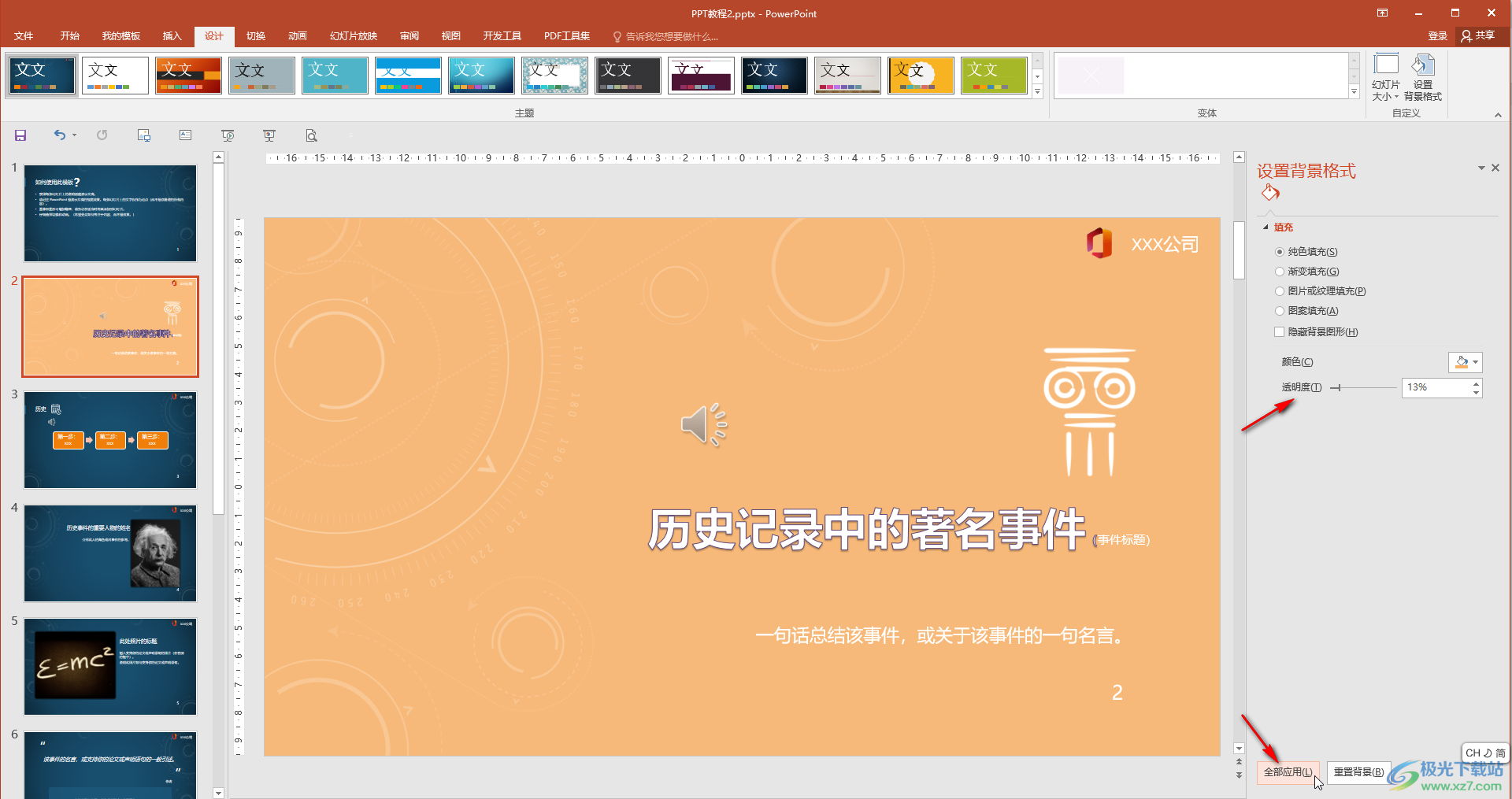The height and width of the screenshot is (799, 1512).
Task: Select pattern fill (图案填充) radio button
Action: point(1279,311)
